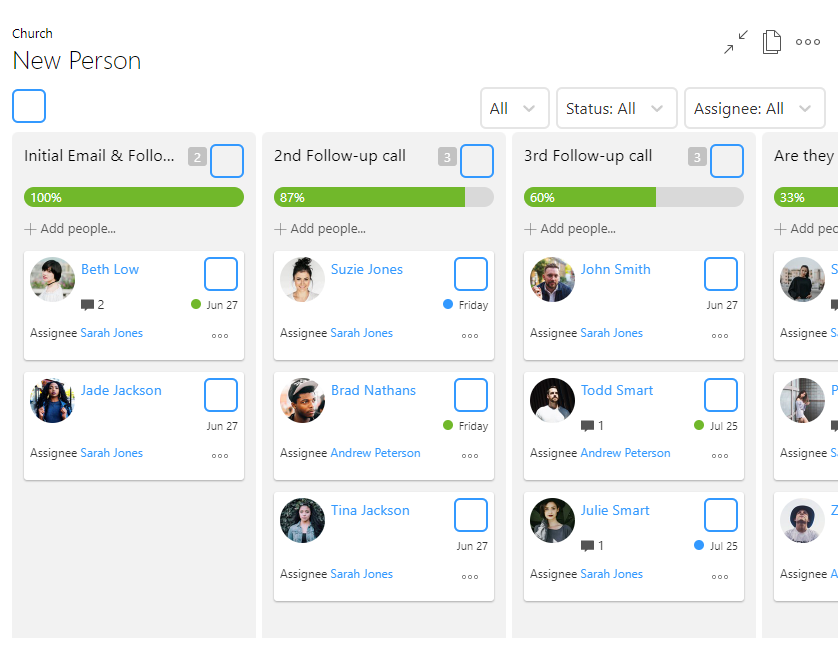Click assignee Sarah Jones on Tina Jackson card
The image size is (838, 655).
(x=361, y=574)
